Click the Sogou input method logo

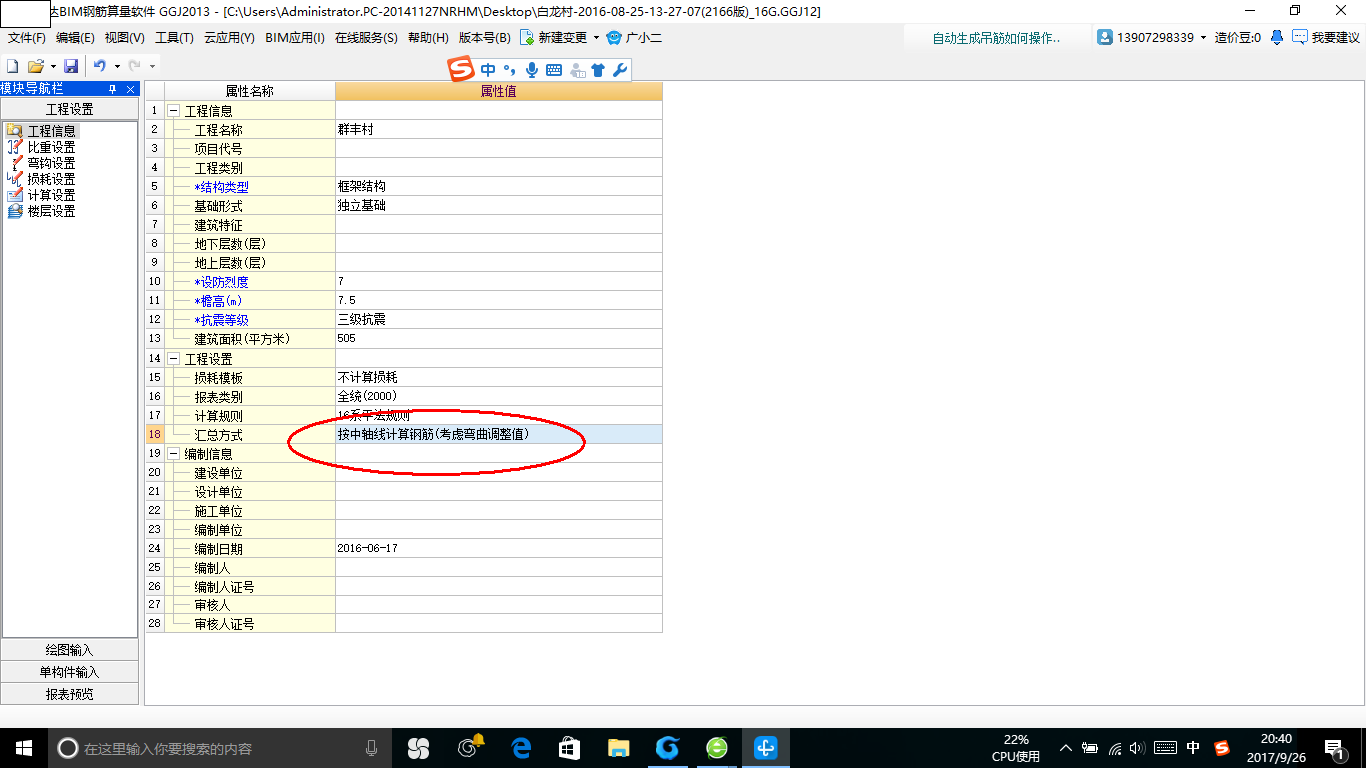[x=461, y=70]
